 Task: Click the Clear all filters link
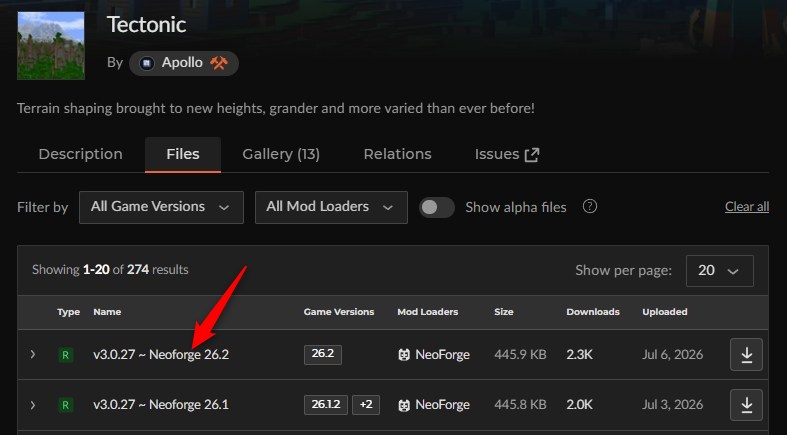747,207
